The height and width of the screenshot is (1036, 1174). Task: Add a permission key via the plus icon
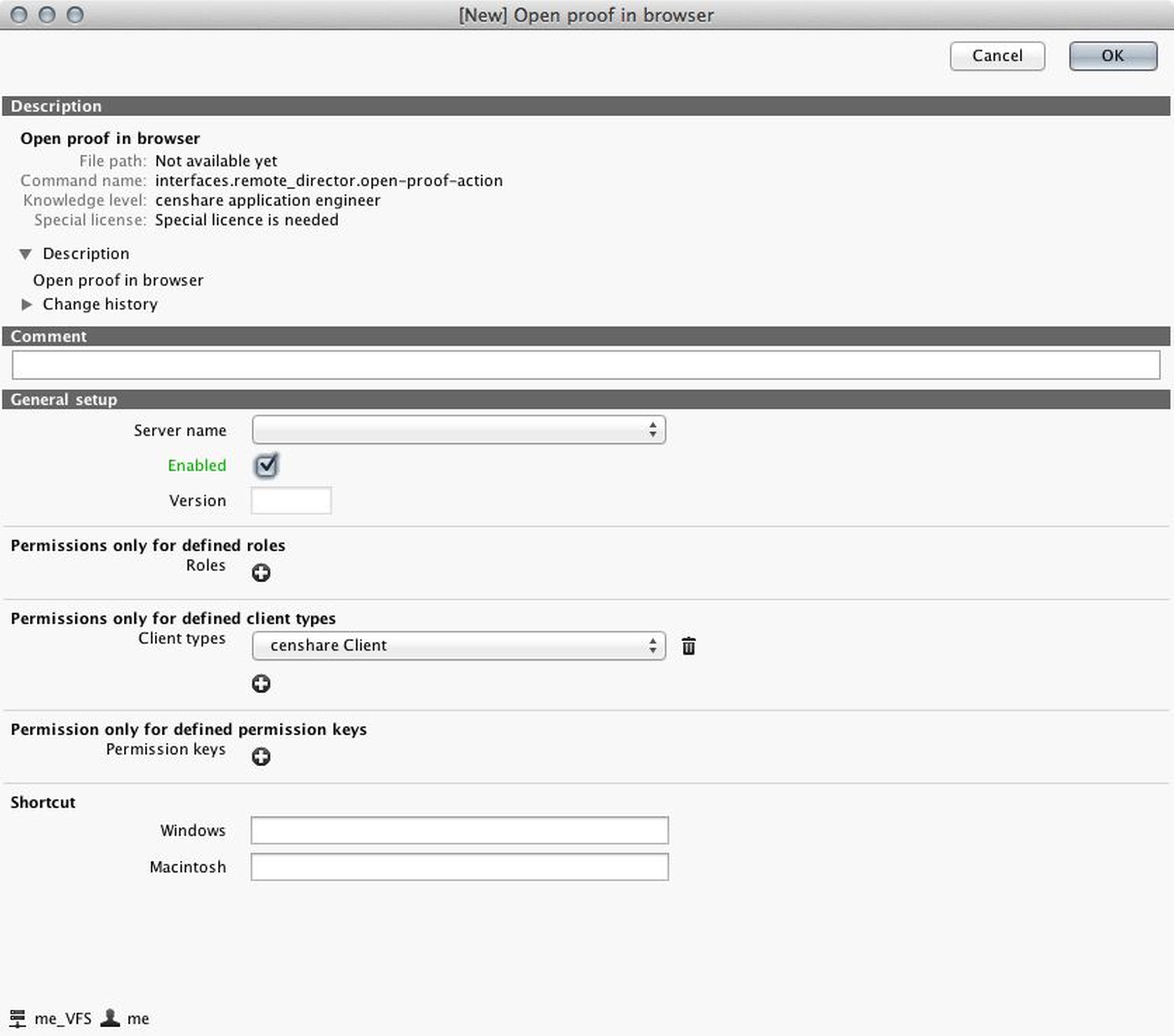[x=261, y=757]
